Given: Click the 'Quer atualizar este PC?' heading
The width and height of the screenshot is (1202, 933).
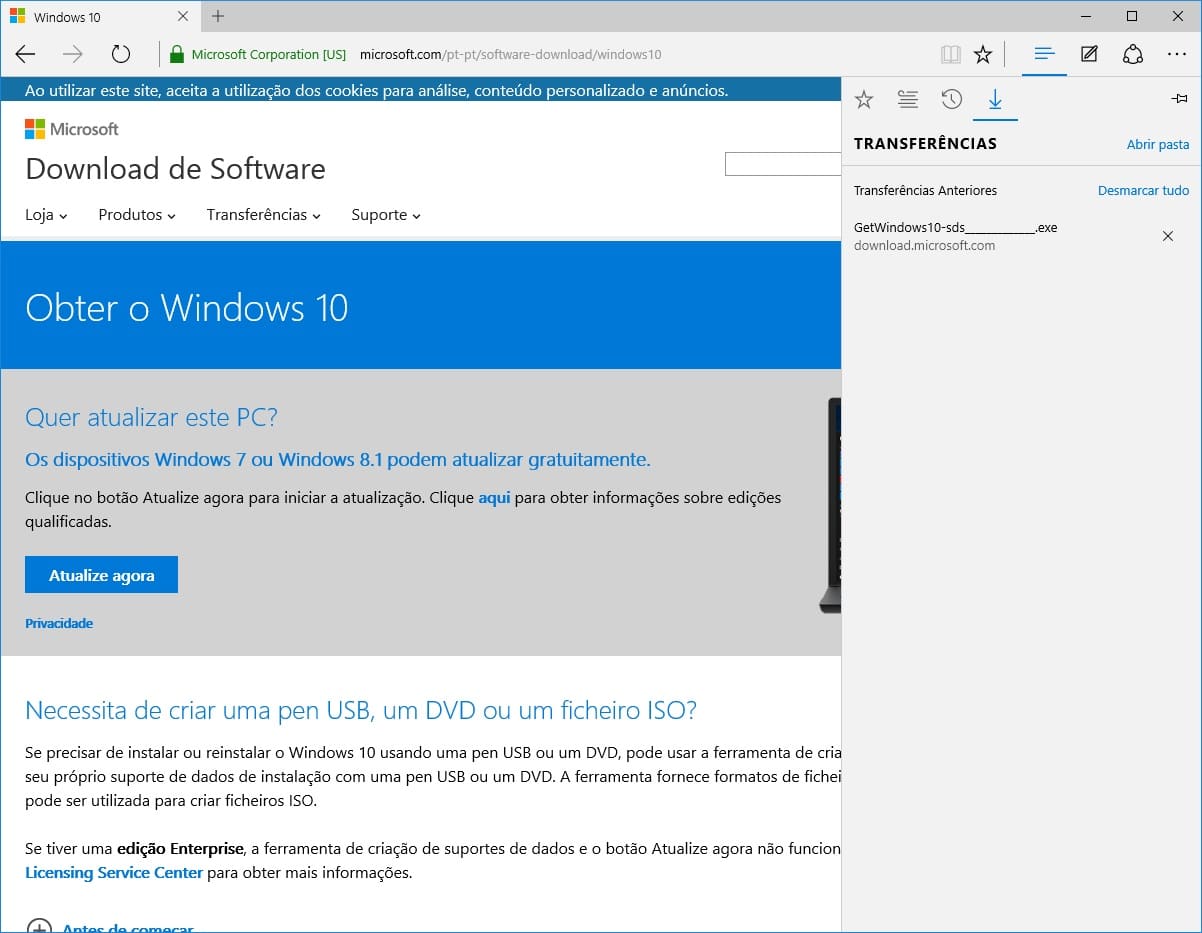Looking at the screenshot, I should tap(151, 417).
